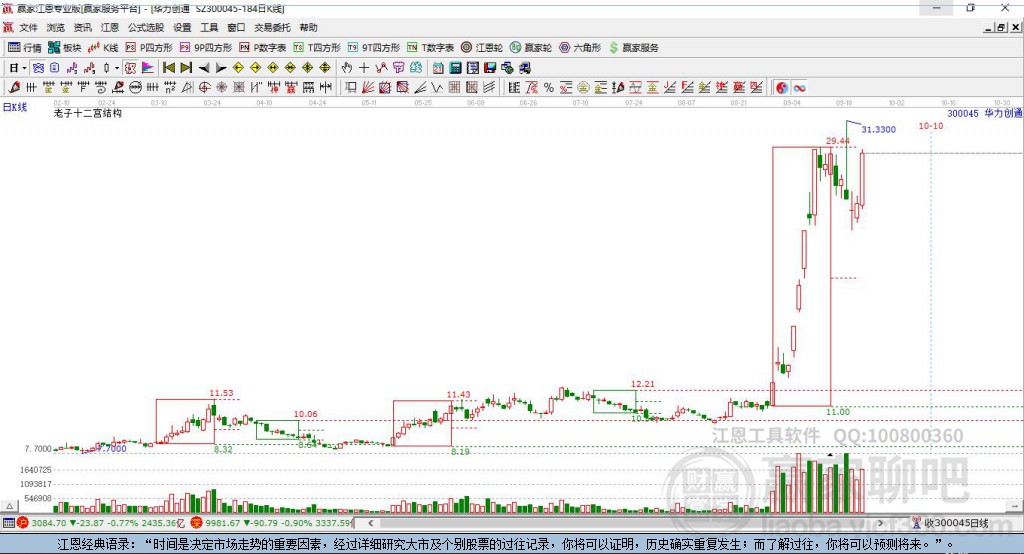Open the 公式选股 menu
The width and height of the screenshot is (1024, 554).
(146, 27)
